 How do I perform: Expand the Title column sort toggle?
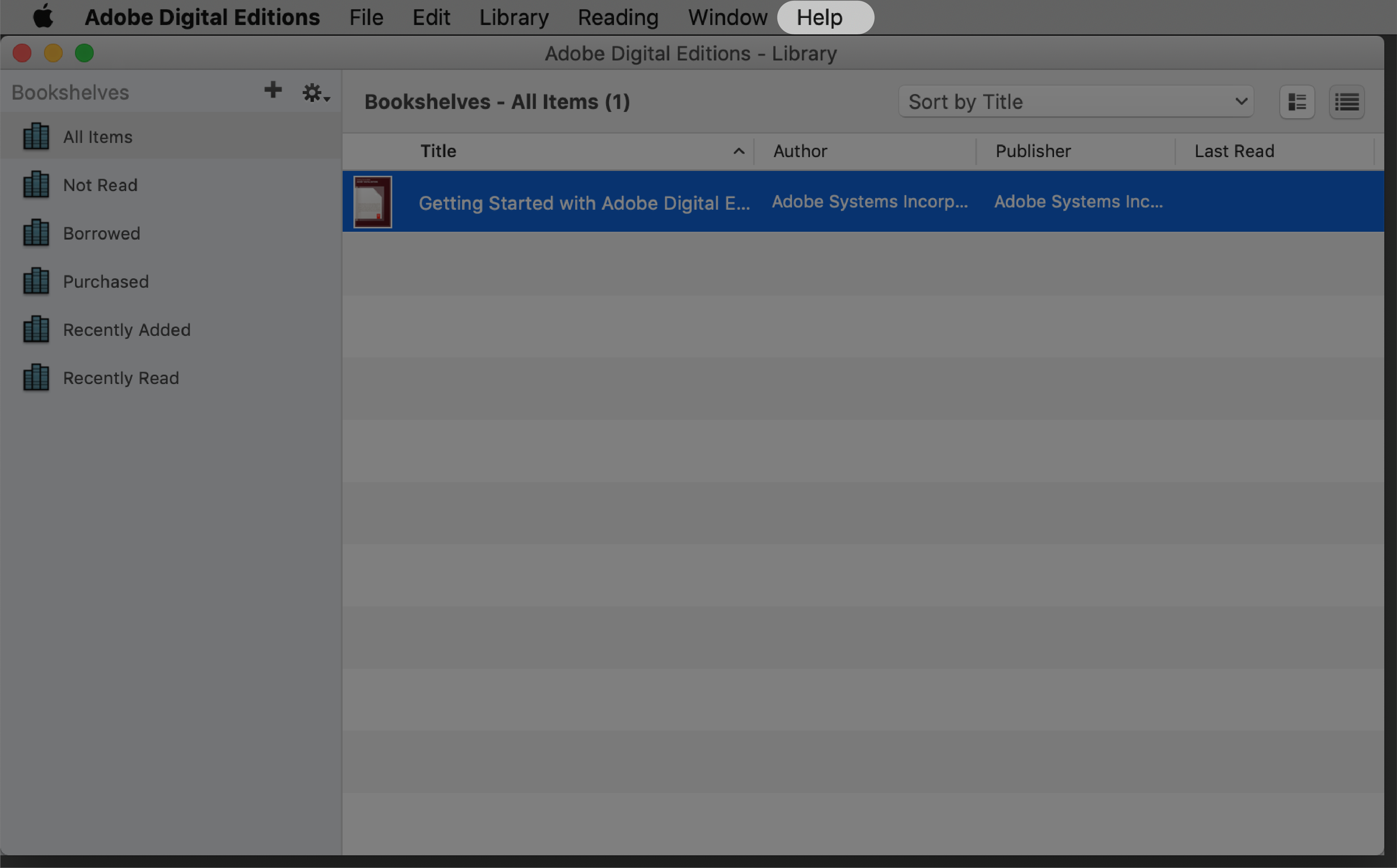pos(737,151)
